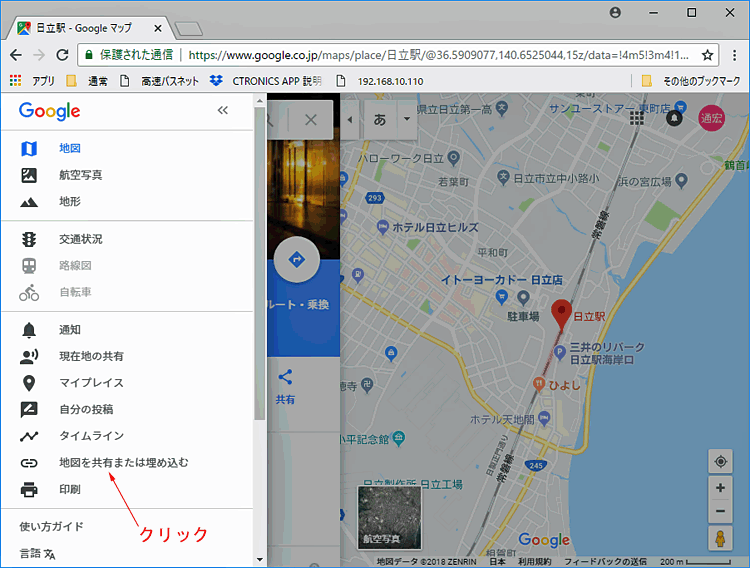The image size is (750, 568).
Task: Open その他のブックマーク folder
Action: (692, 81)
